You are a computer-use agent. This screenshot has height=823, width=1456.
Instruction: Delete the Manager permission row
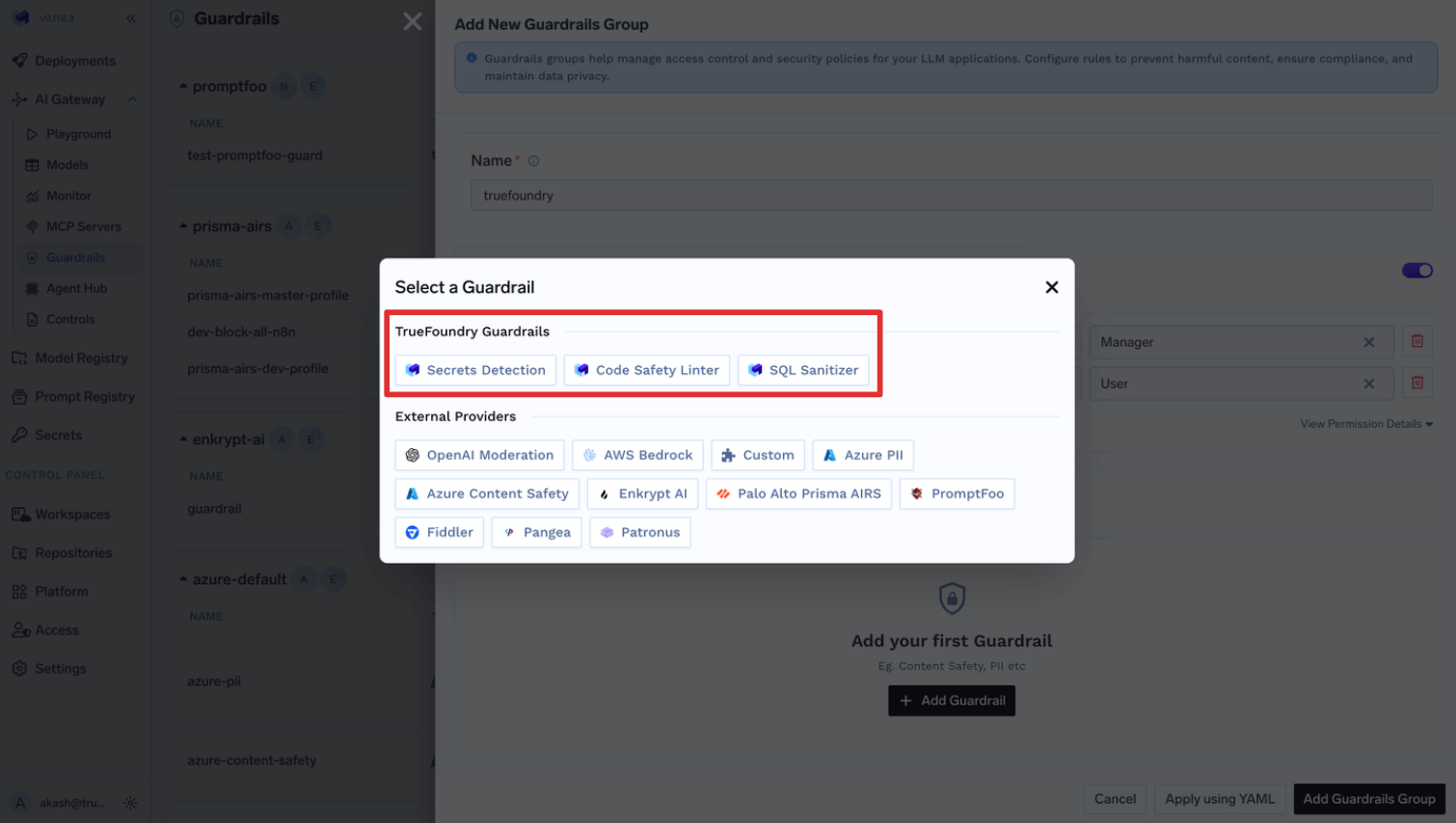click(1417, 341)
